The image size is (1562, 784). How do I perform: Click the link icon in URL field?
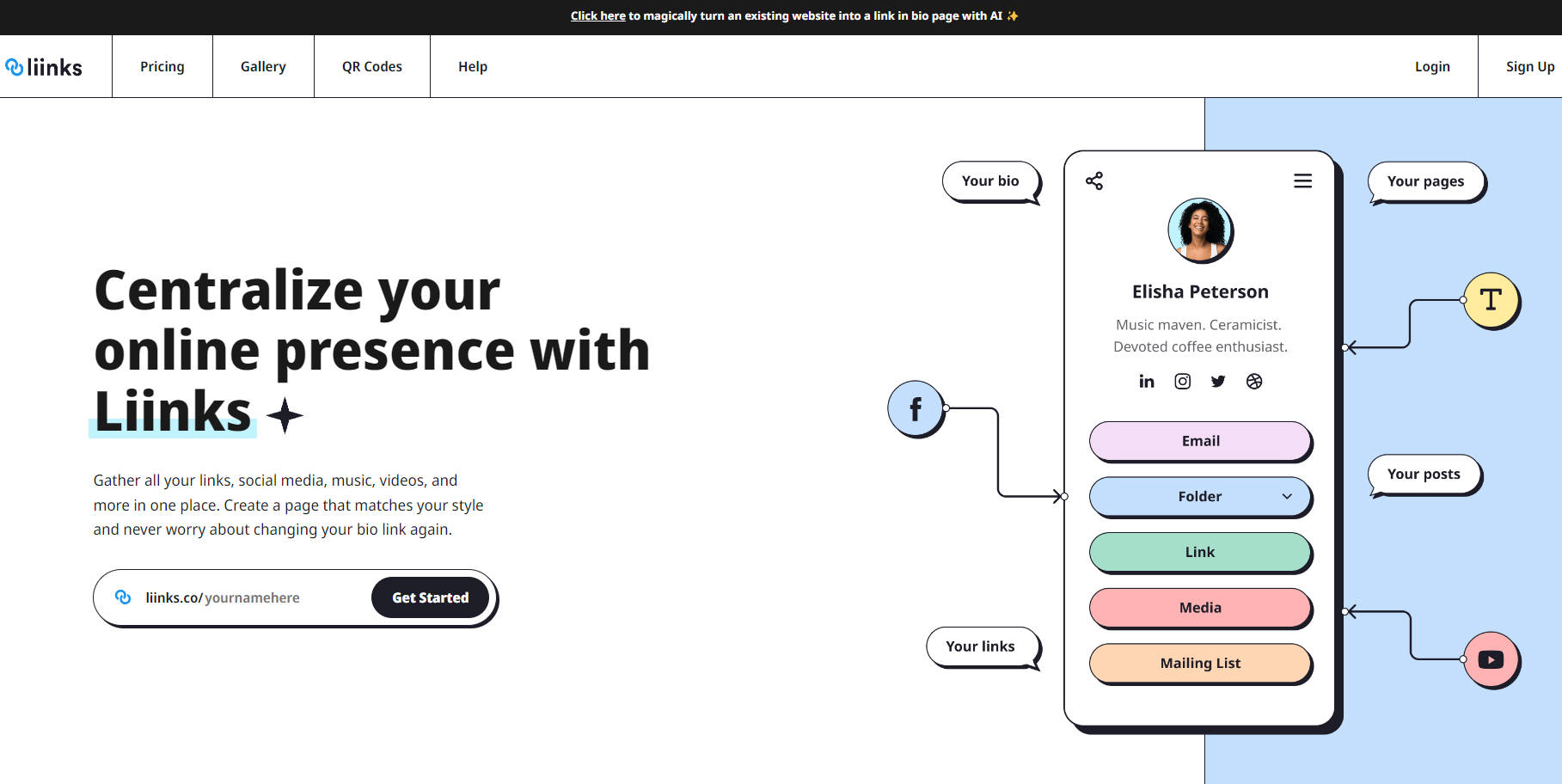123,597
